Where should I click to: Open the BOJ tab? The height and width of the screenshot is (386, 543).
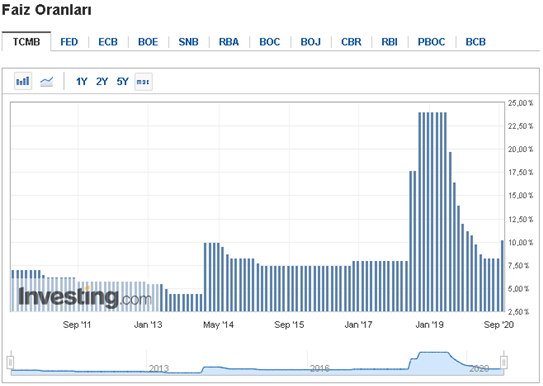pos(311,42)
